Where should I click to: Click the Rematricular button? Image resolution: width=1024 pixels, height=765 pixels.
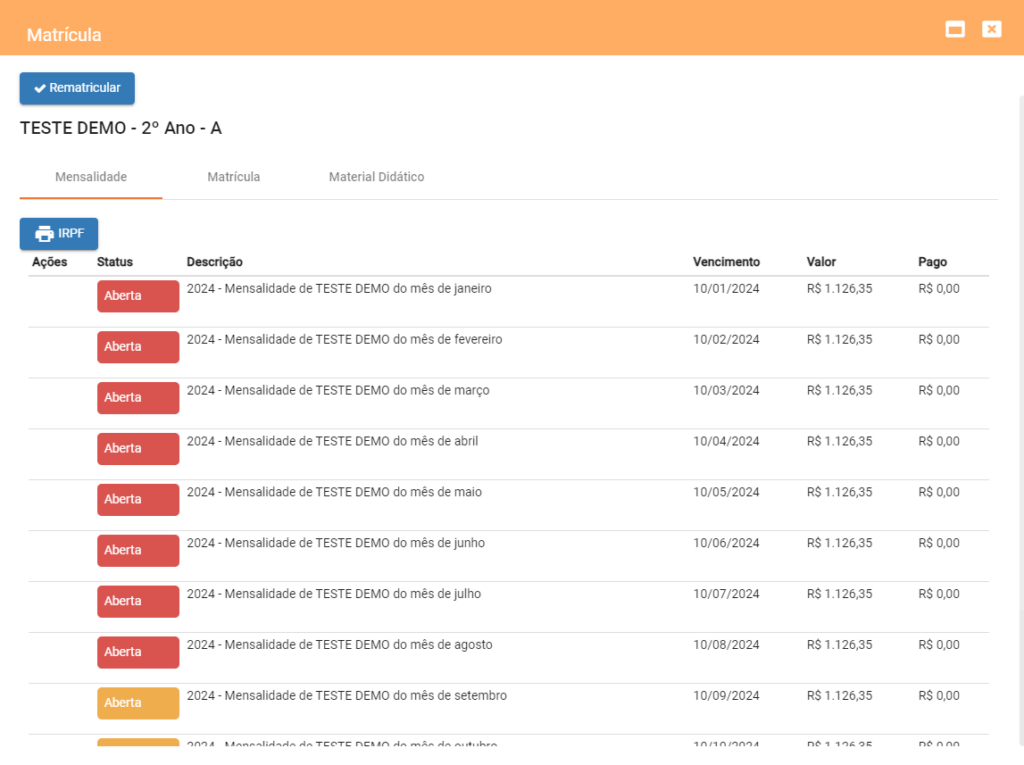click(77, 88)
